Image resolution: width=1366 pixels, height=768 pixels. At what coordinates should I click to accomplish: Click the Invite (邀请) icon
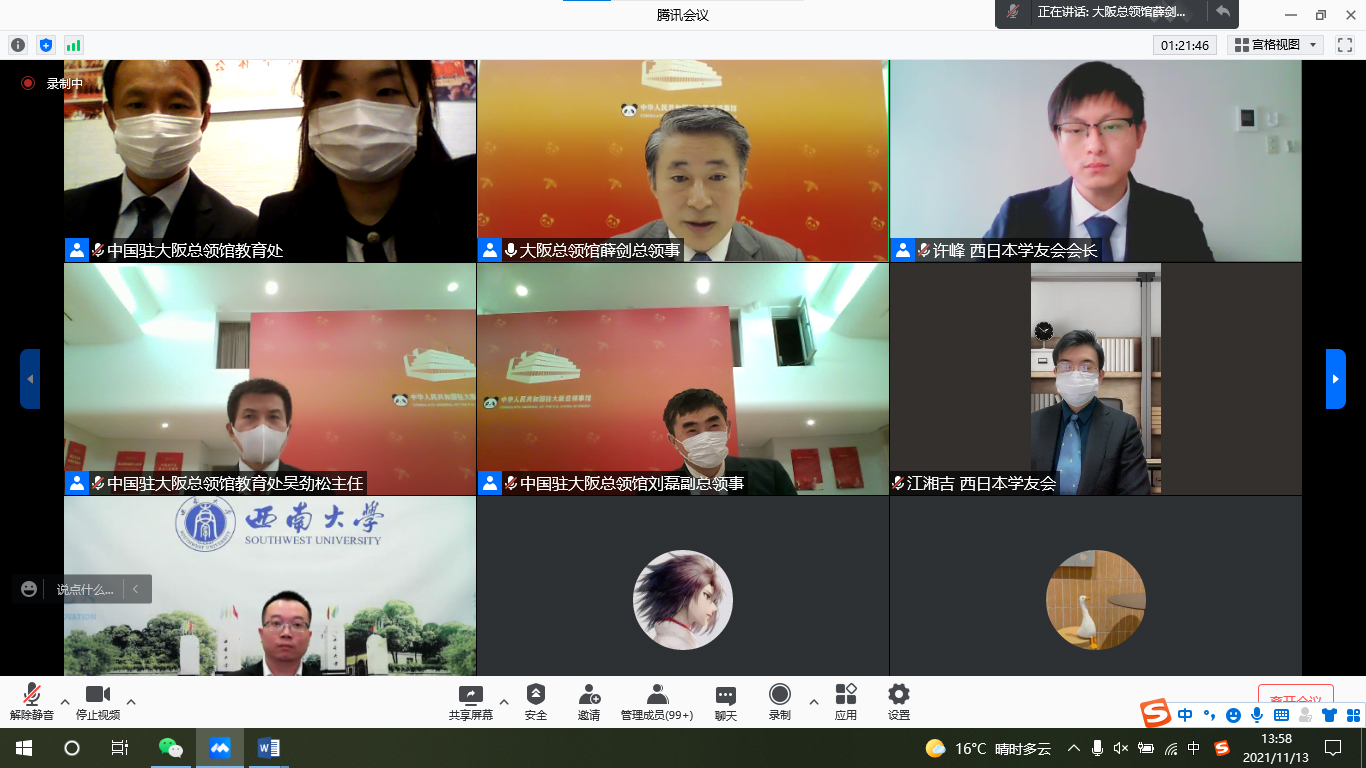point(589,701)
